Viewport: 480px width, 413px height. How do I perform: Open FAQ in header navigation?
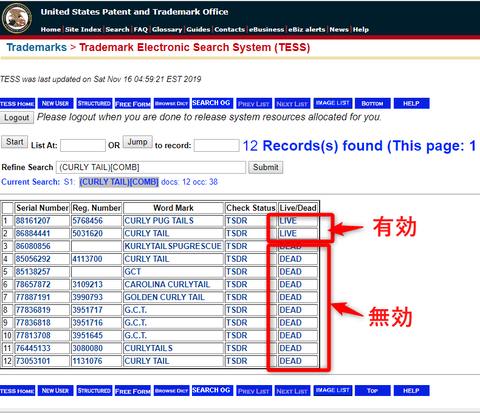pyautogui.click(x=141, y=30)
